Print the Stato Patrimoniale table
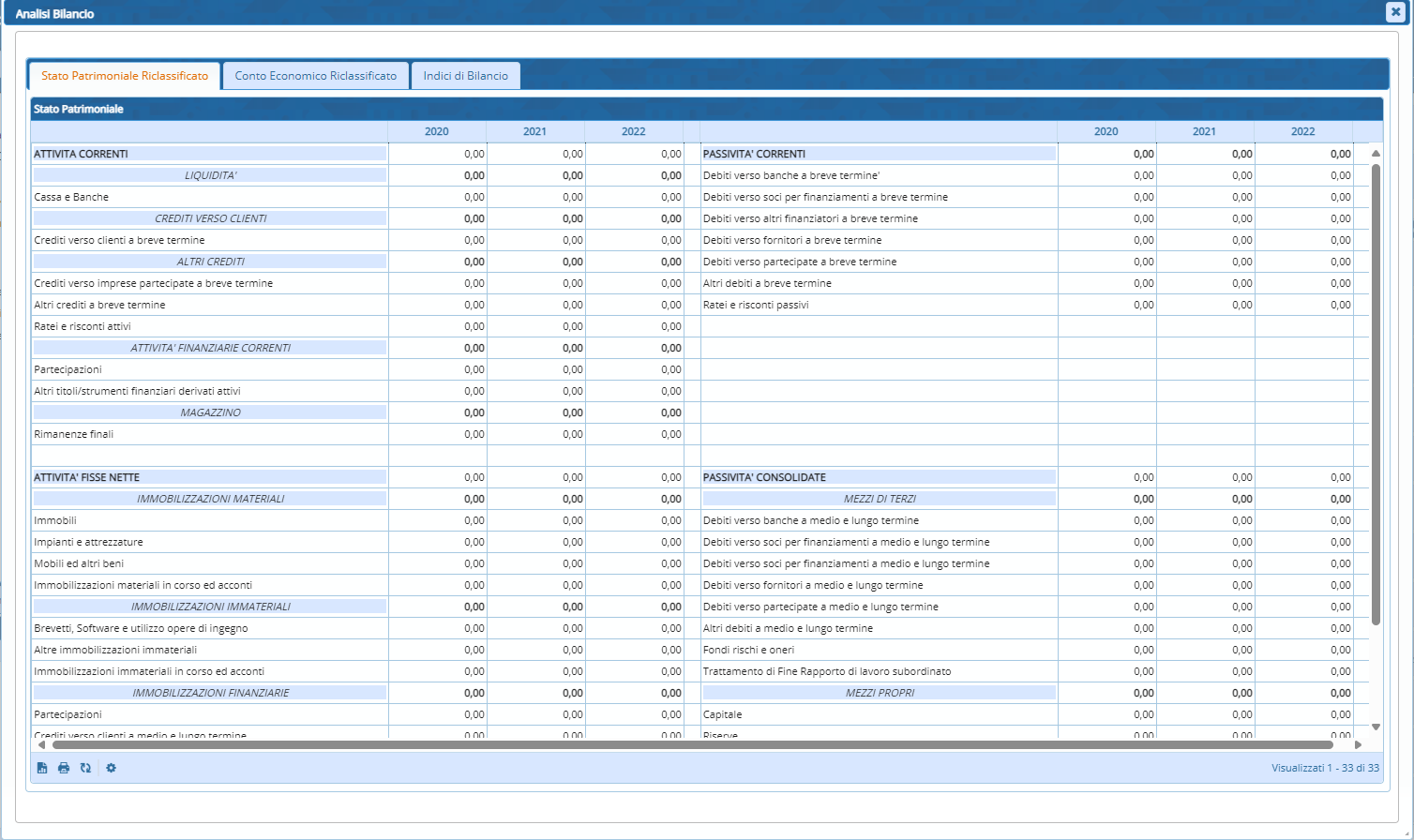This screenshot has width=1414, height=840. [64, 768]
